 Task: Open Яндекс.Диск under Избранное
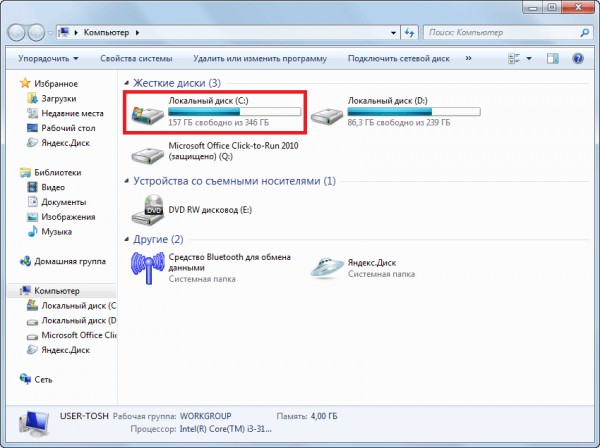pos(58,143)
